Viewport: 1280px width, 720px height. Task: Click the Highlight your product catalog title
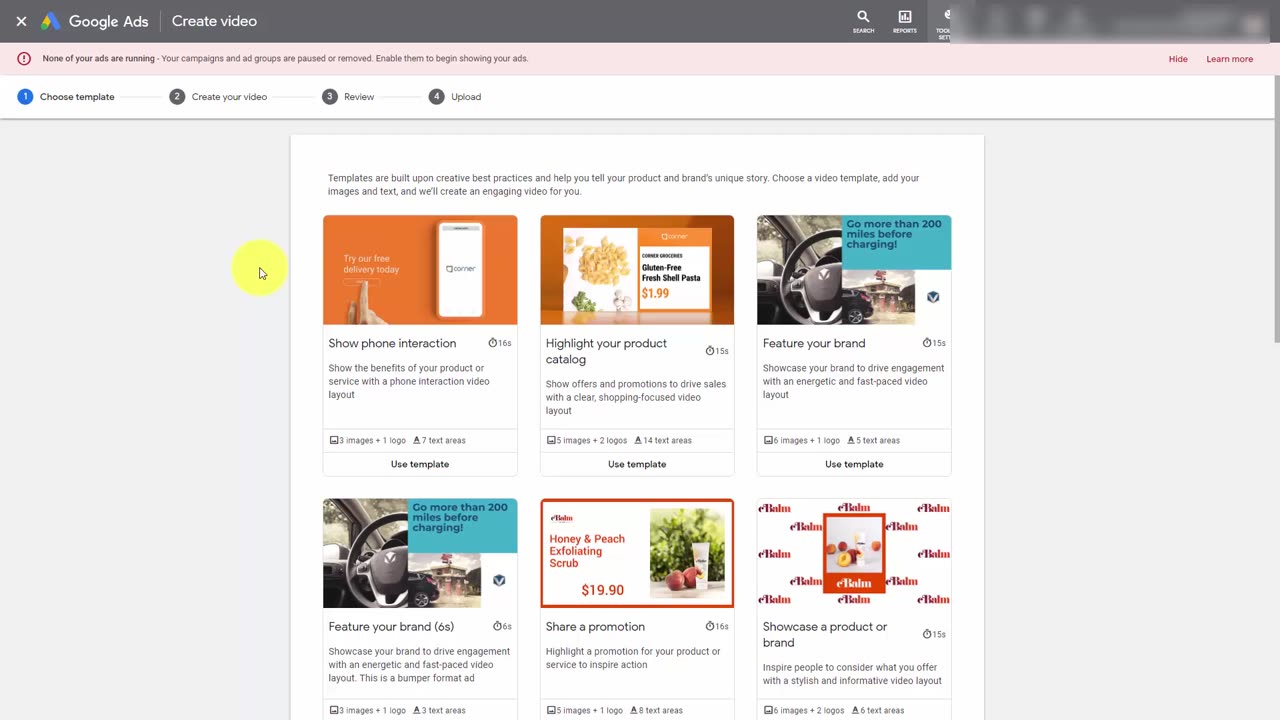[606, 351]
